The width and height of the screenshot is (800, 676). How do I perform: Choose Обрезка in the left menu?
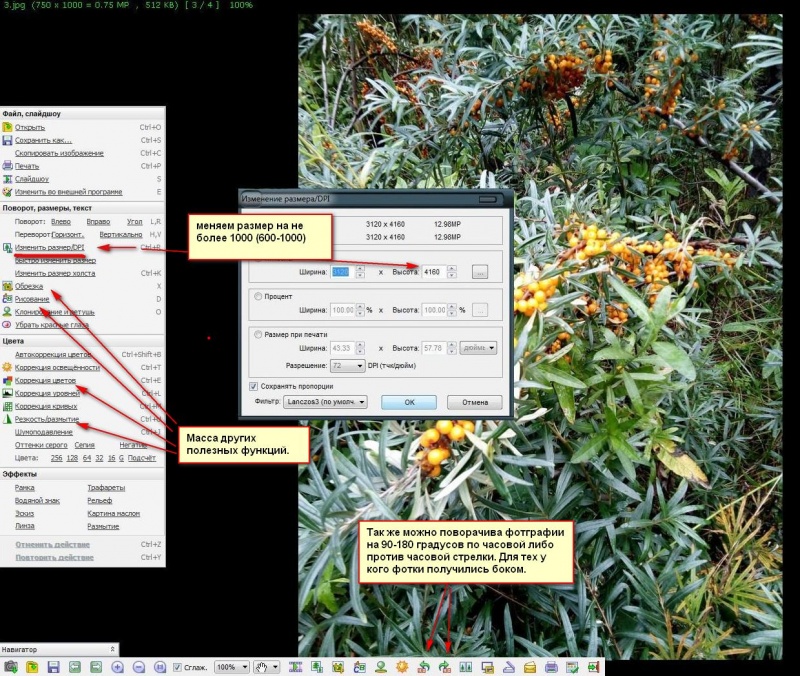29,286
